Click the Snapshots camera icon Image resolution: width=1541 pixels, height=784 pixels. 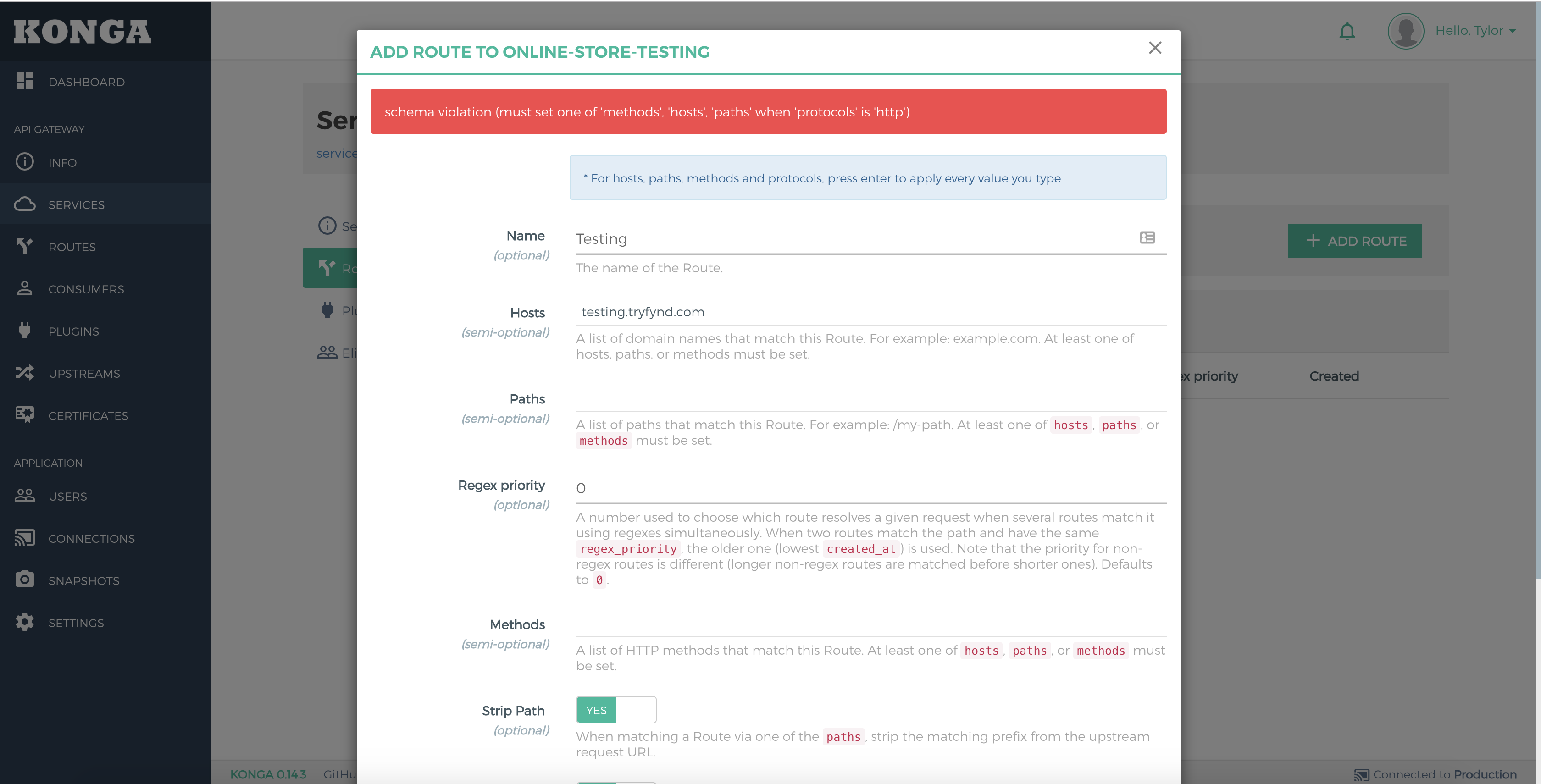[x=24, y=580]
